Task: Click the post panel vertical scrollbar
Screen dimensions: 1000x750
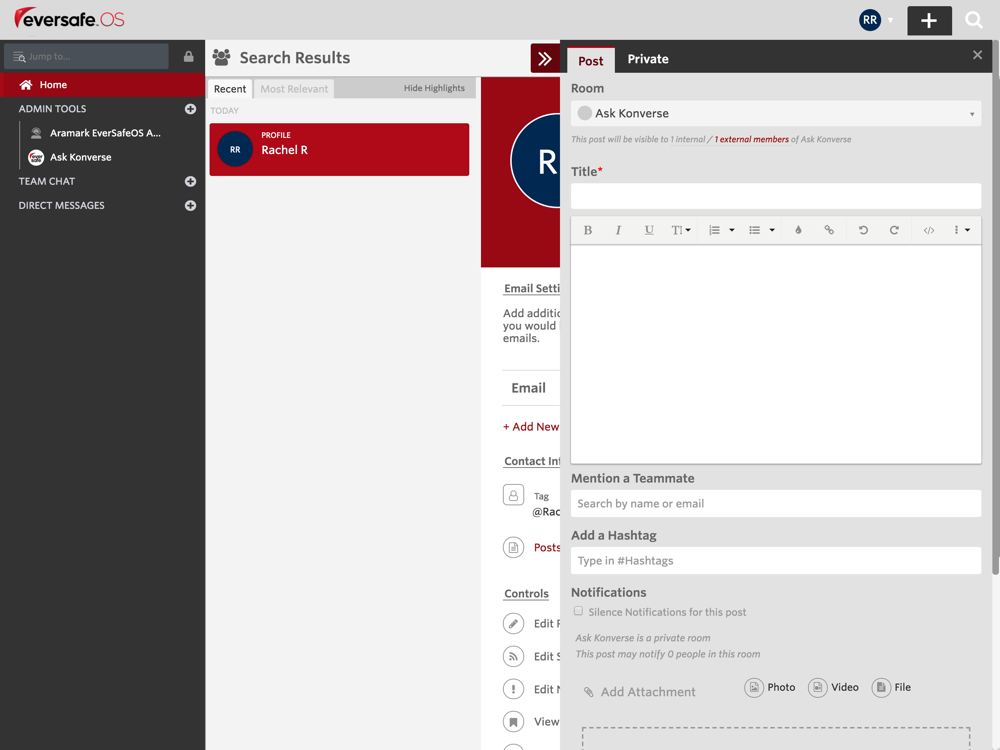Action: [x=996, y=306]
